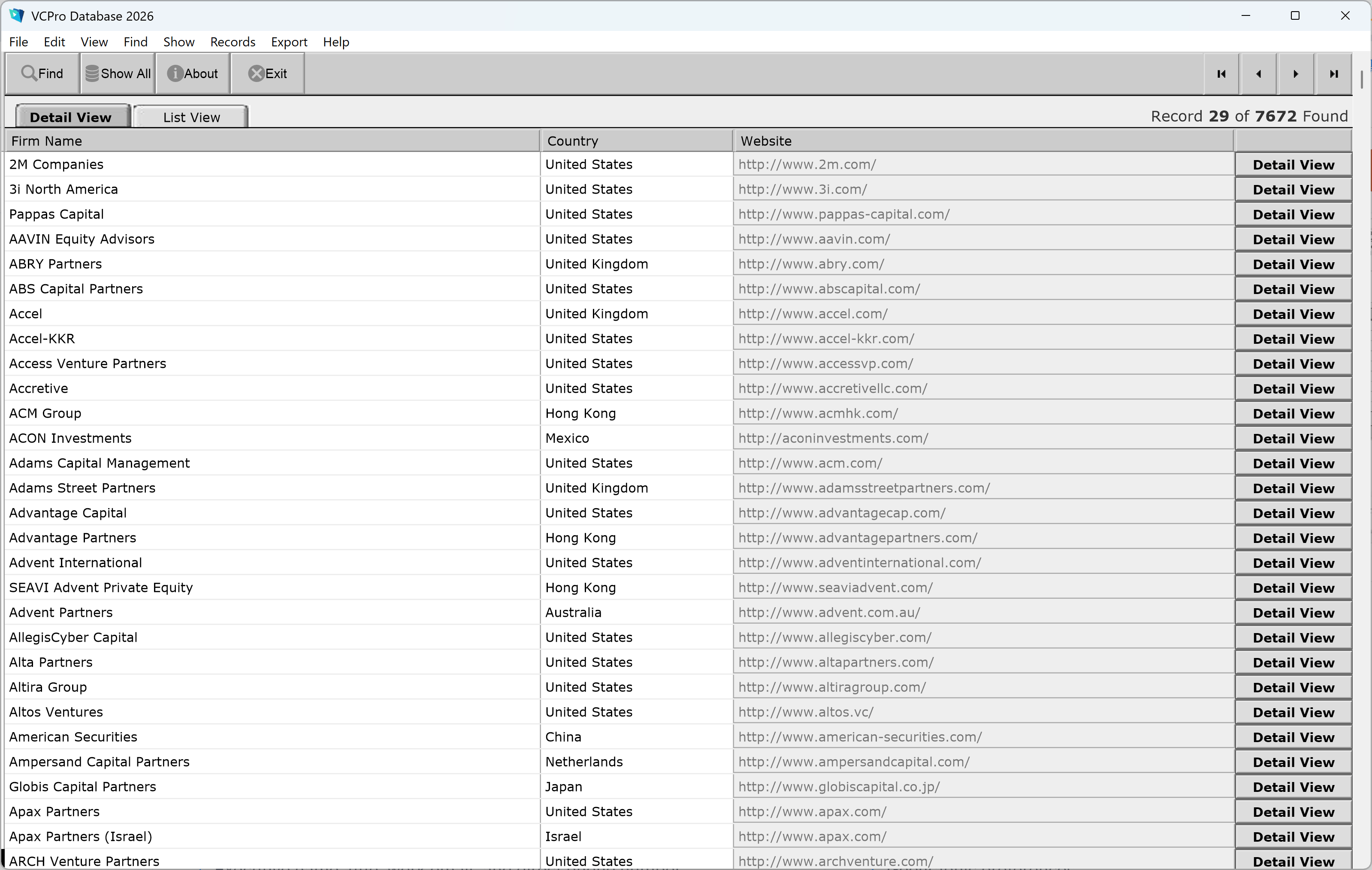Click the Website column header
Image resolution: width=1372 pixels, height=870 pixels.
point(983,141)
